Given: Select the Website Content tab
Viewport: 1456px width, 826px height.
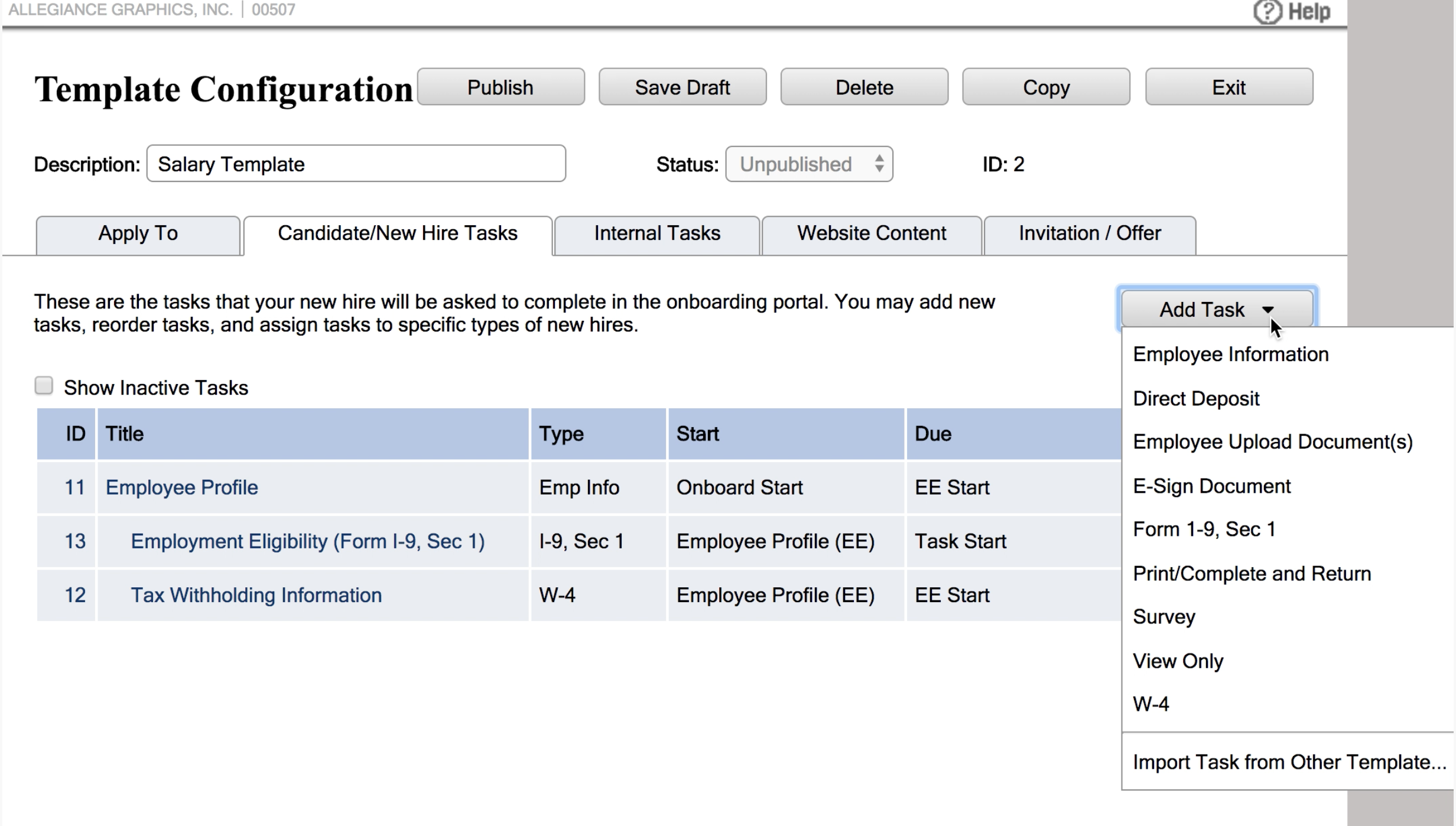Looking at the screenshot, I should [x=871, y=233].
